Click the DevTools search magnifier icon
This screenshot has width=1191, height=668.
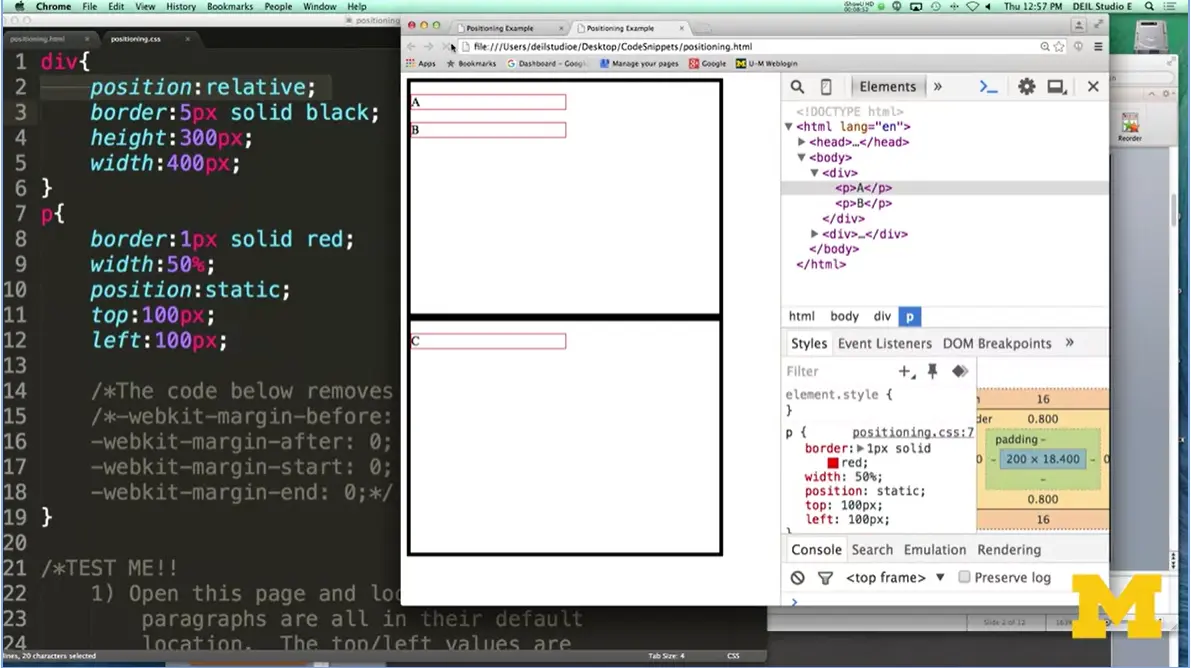[x=797, y=87]
